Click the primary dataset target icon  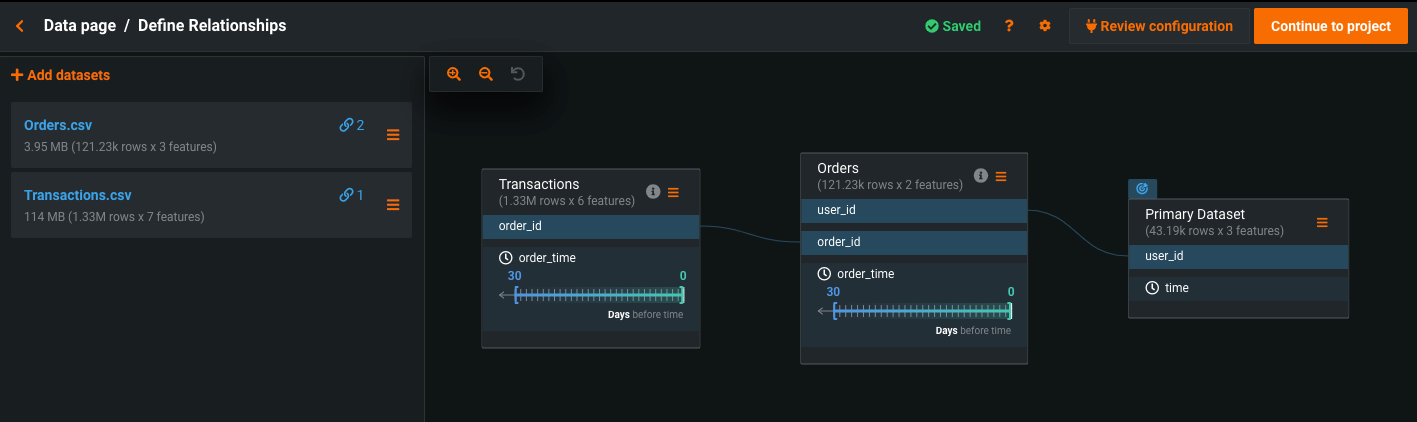click(1142, 188)
